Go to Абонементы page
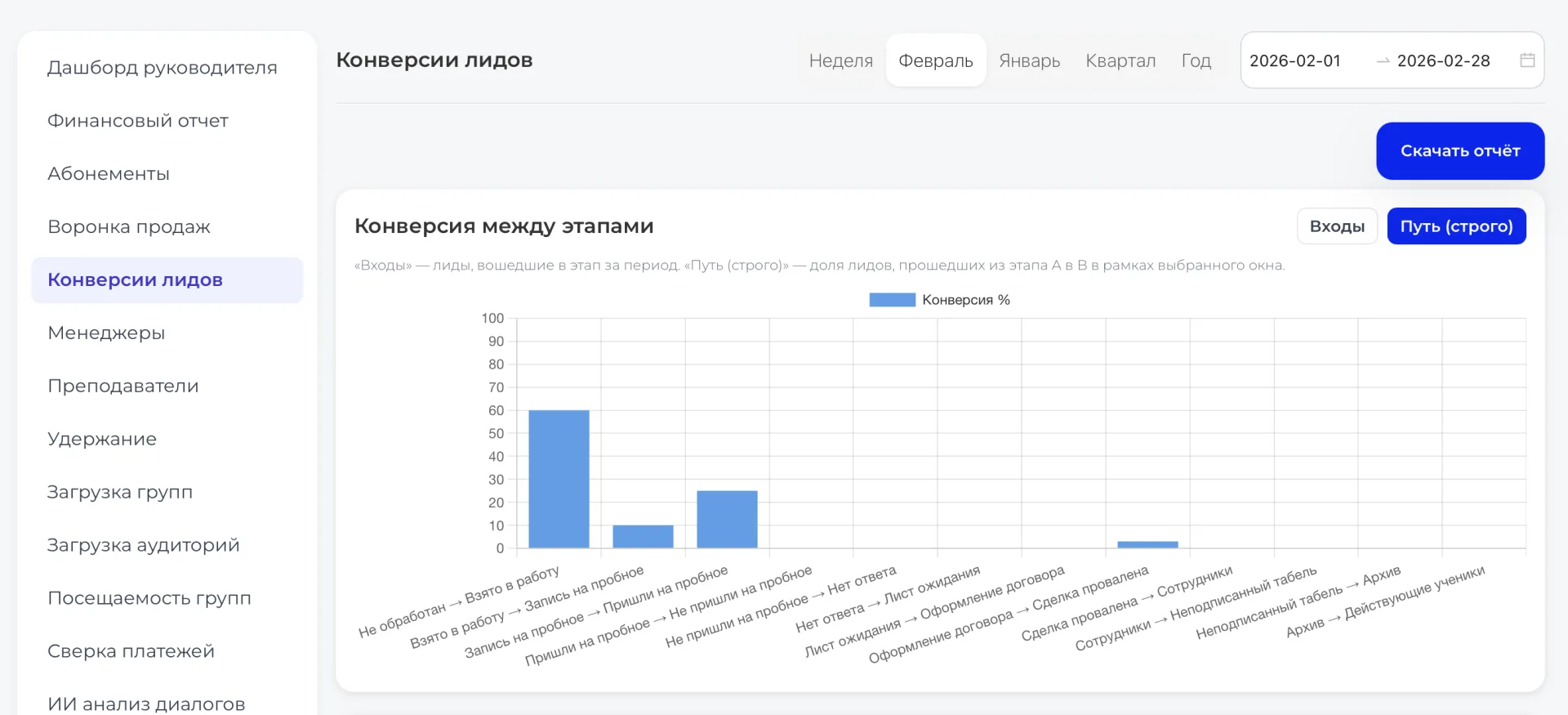 (109, 174)
